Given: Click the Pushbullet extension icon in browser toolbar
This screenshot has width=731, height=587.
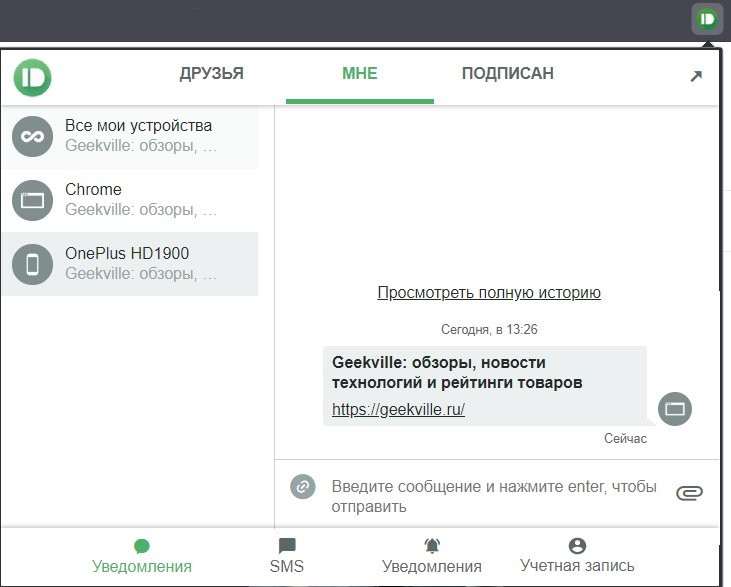Looking at the screenshot, I should pyautogui.click(x=707, y=19).
